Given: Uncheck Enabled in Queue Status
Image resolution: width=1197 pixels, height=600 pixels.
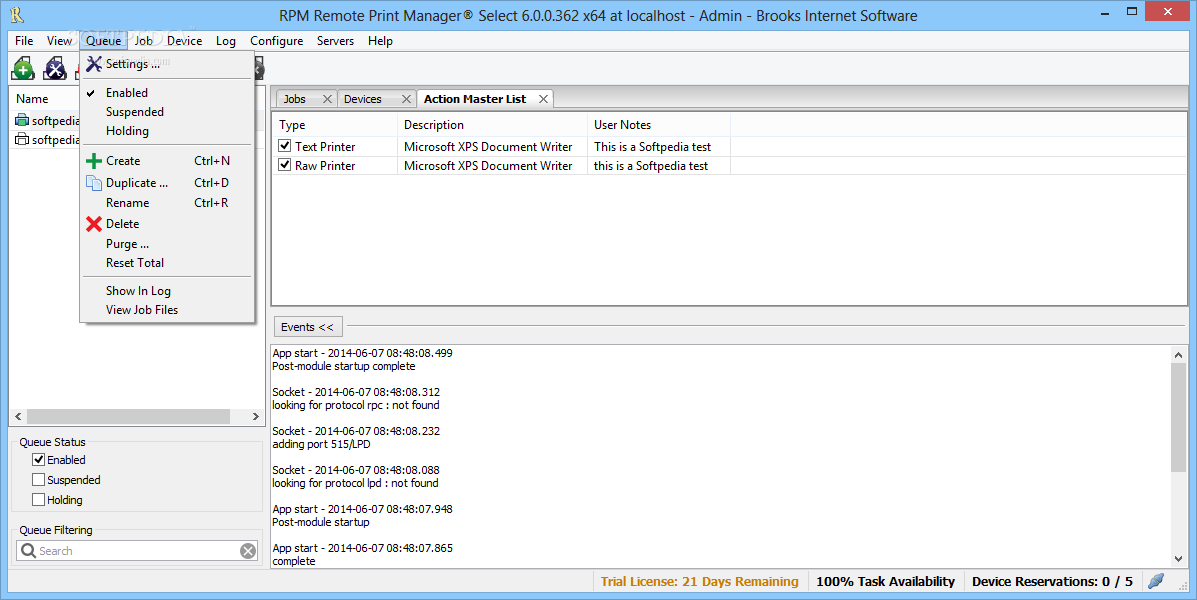Looking at the screenshot, I should pos(38,460).
